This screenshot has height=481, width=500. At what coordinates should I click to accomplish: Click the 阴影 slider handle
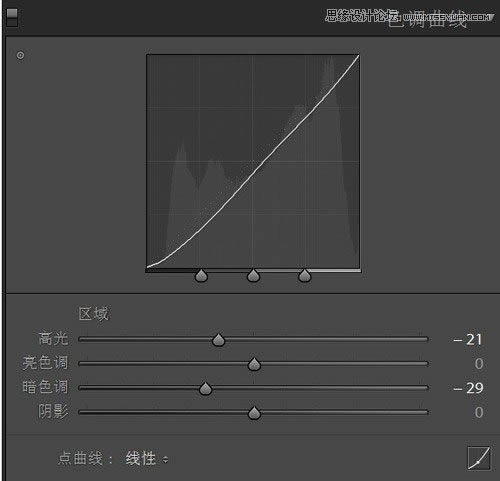pyautogui.click(x=254, y=413)
